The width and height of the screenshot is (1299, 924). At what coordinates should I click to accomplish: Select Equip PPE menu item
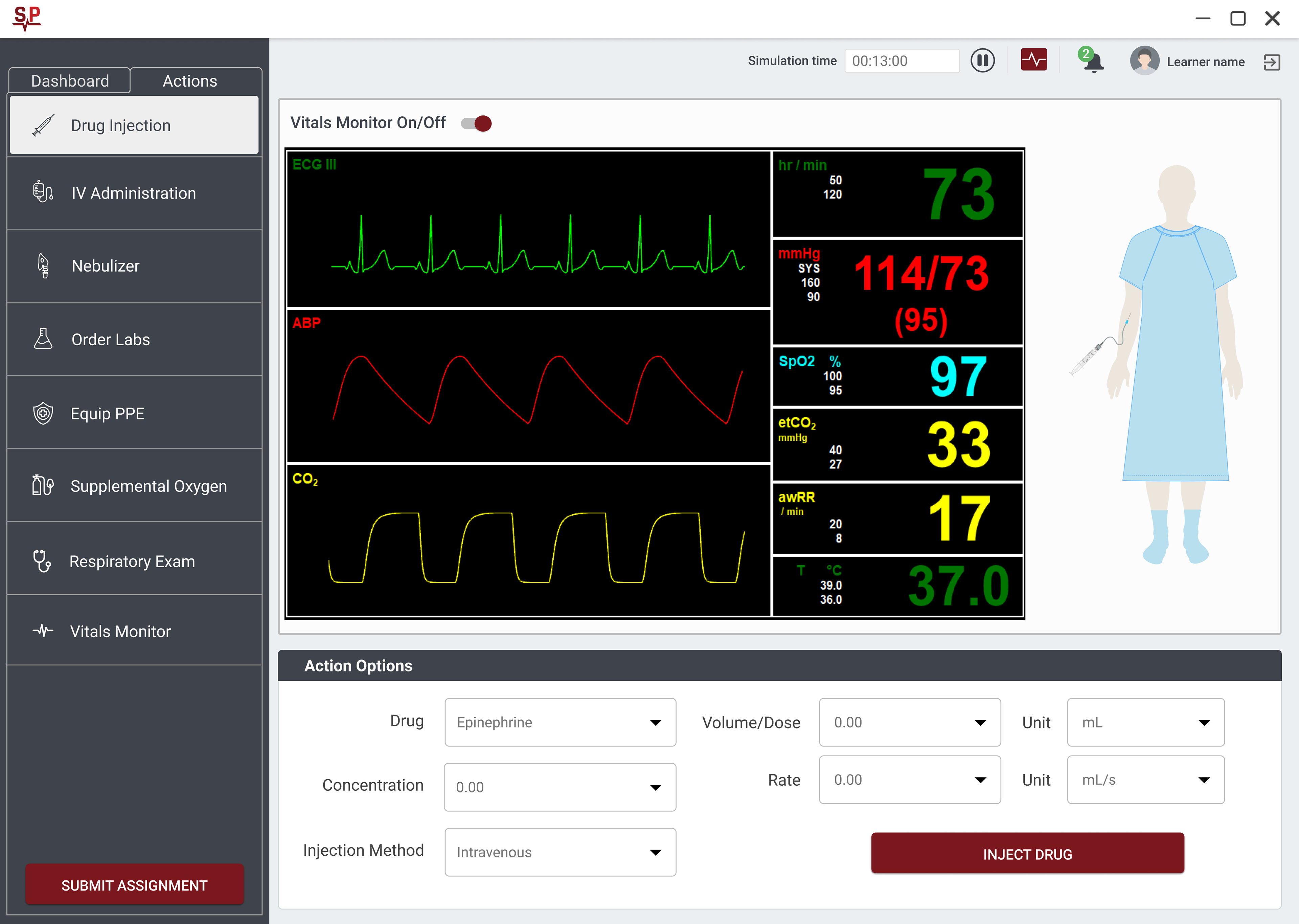point(134,413)
